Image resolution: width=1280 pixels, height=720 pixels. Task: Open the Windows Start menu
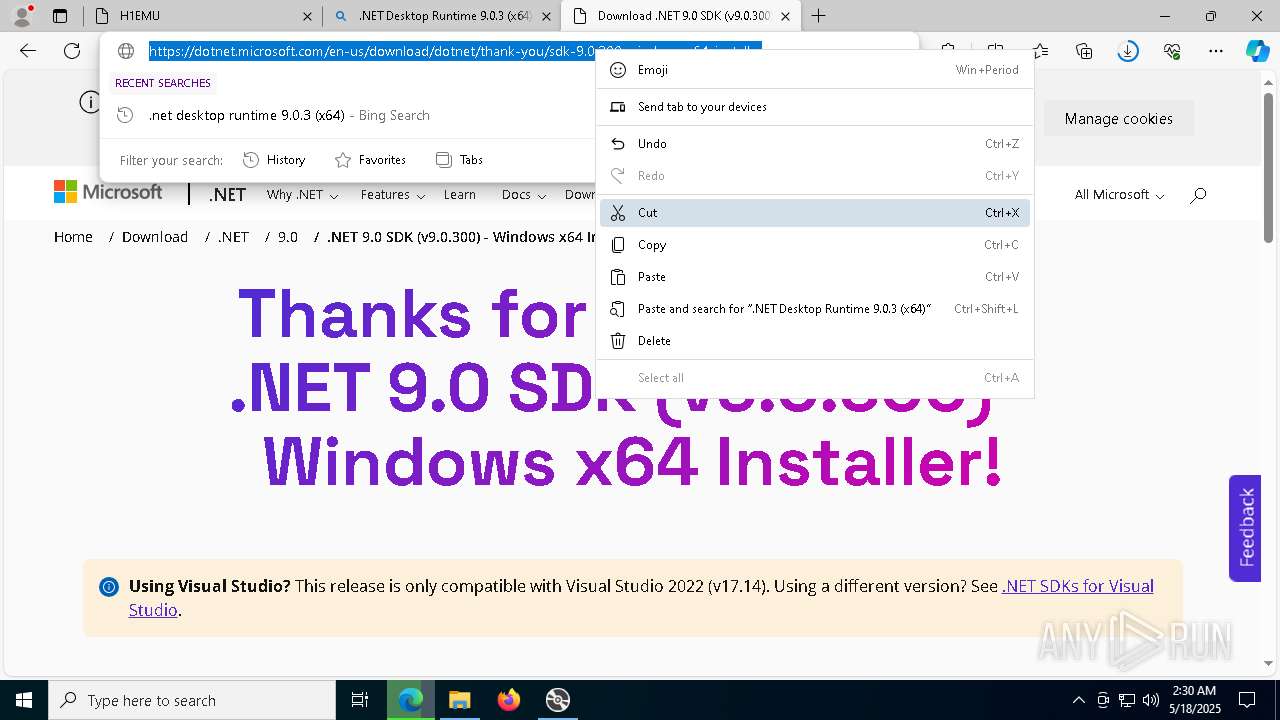tap(23, 700)
